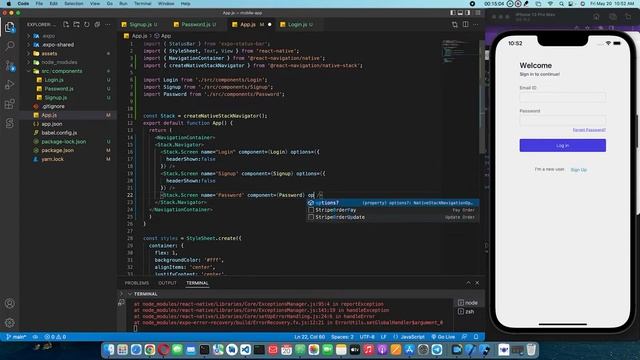The image size is (640, 360).
Task: Click Spotlight search in the macOS menu bar
Action: pos(561,4)
